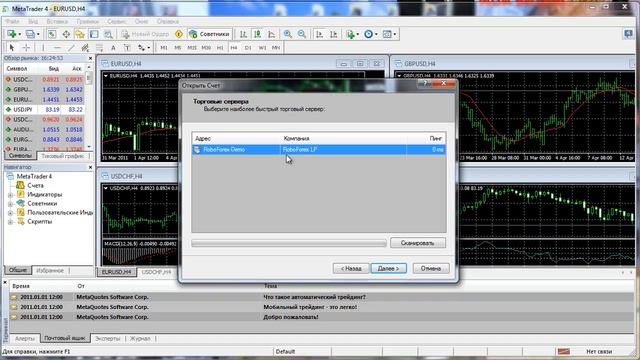Expand the Советники tree node in Navigator

coord(11,204)
